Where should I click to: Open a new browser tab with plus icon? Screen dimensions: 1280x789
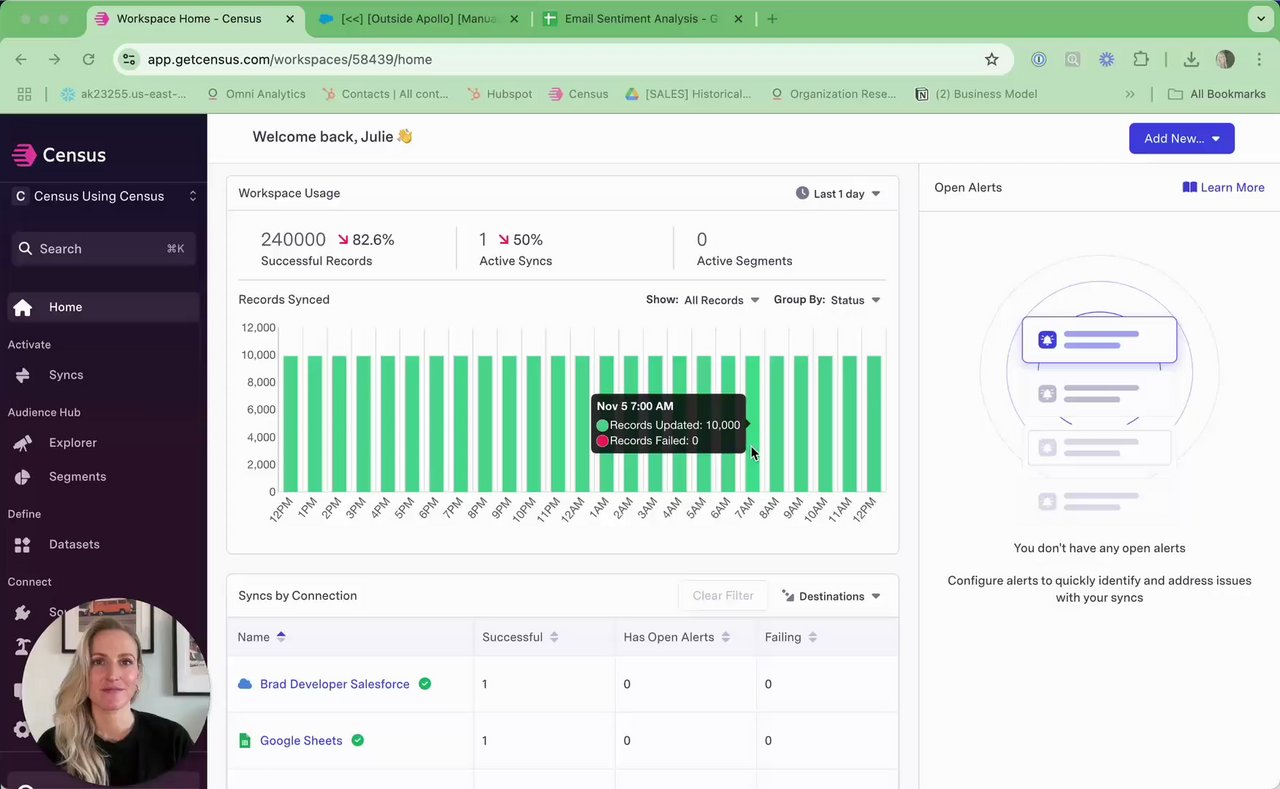pos(772,19)
